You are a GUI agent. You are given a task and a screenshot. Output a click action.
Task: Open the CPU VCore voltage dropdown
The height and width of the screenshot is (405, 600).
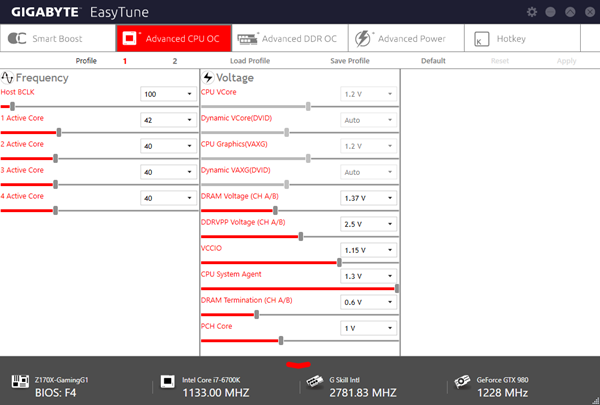pyautogui.click(x=368, y=94)
